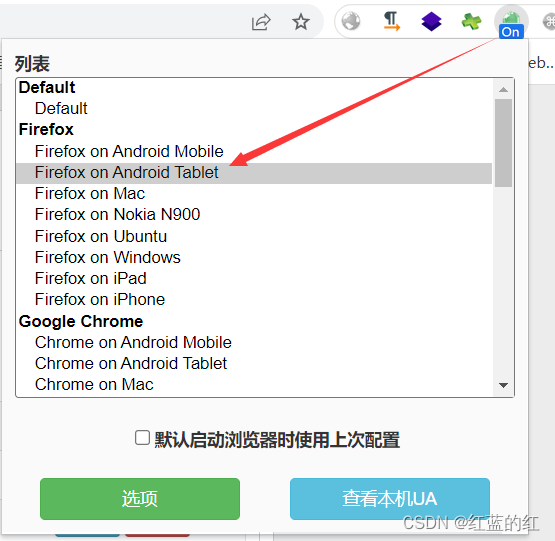Viewport: 555px width, 541px height.
Task: Enable using last configuration on browser startup
Action: pyautogui.click(x=142, y=438)
